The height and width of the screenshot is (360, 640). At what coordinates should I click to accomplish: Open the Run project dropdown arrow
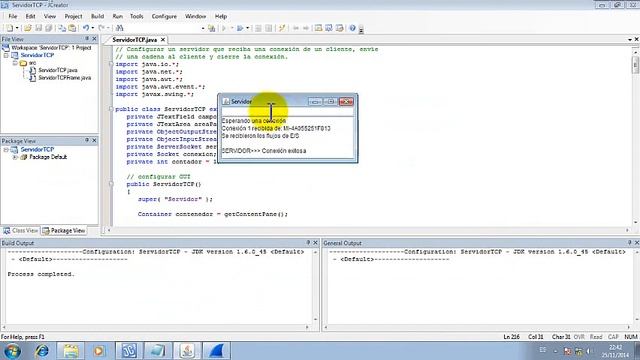(247, 28)
